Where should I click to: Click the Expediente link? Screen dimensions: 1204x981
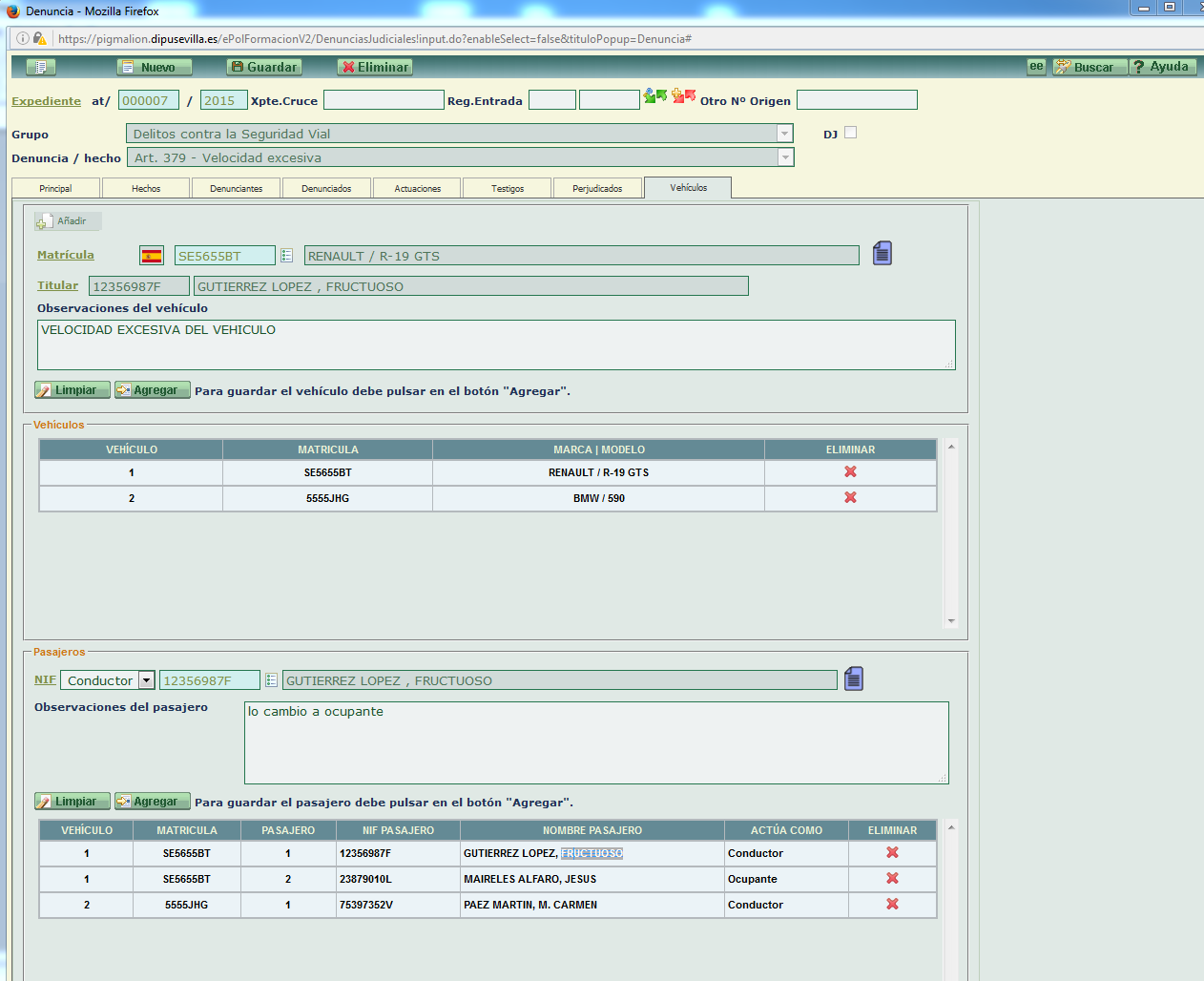click(x=46, y=101)
